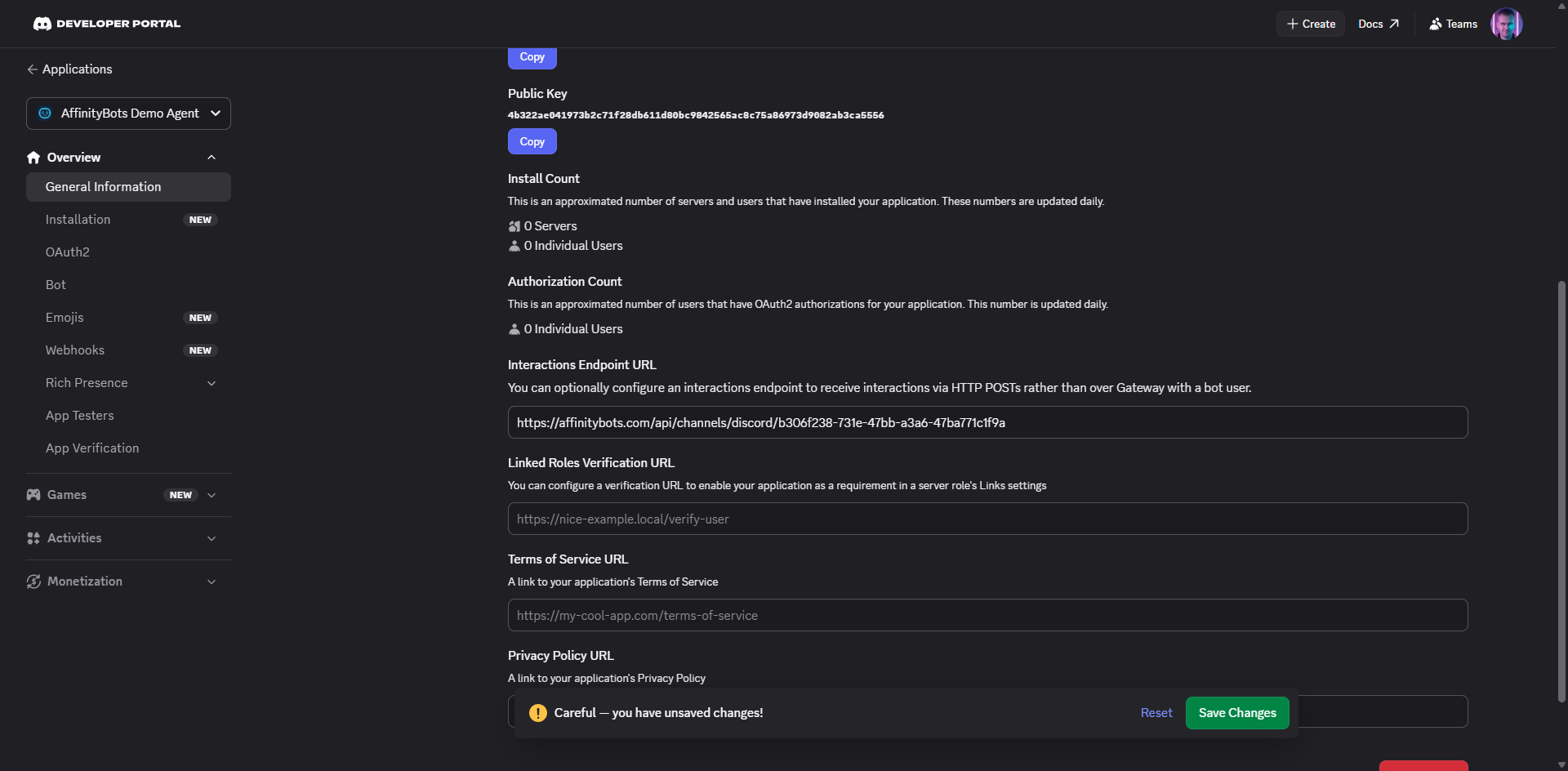Click the back arrow beside Applications
1568x771 pixels.
[32, 69]
